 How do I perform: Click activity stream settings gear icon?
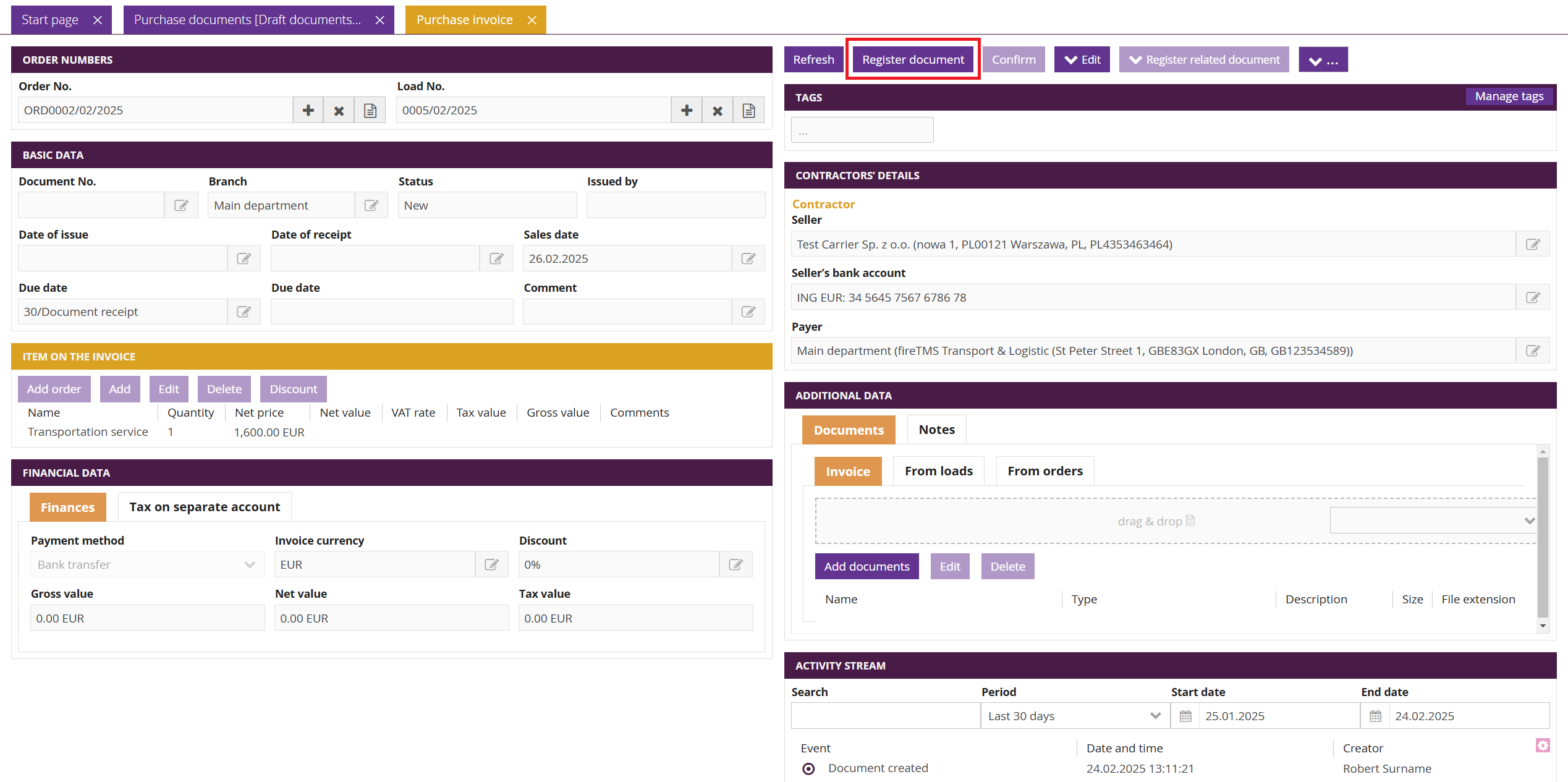point(1542,745)
